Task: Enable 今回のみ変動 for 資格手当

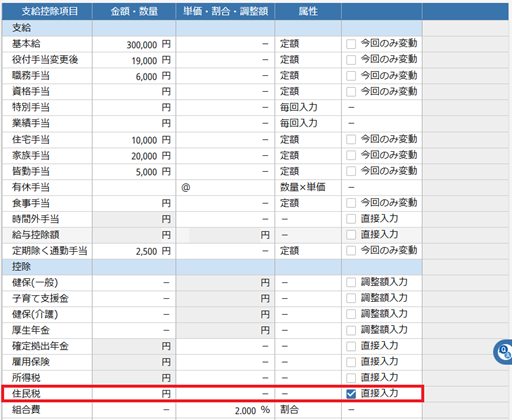Action: [351, 92]
